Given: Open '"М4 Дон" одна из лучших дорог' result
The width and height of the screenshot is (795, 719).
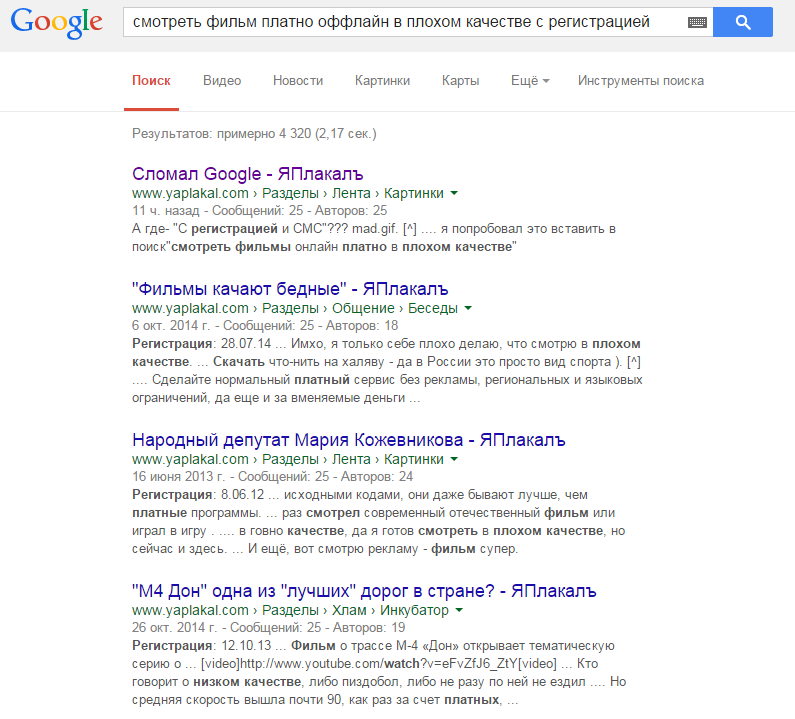Looking at the screenshot, I should pos(364,591).
